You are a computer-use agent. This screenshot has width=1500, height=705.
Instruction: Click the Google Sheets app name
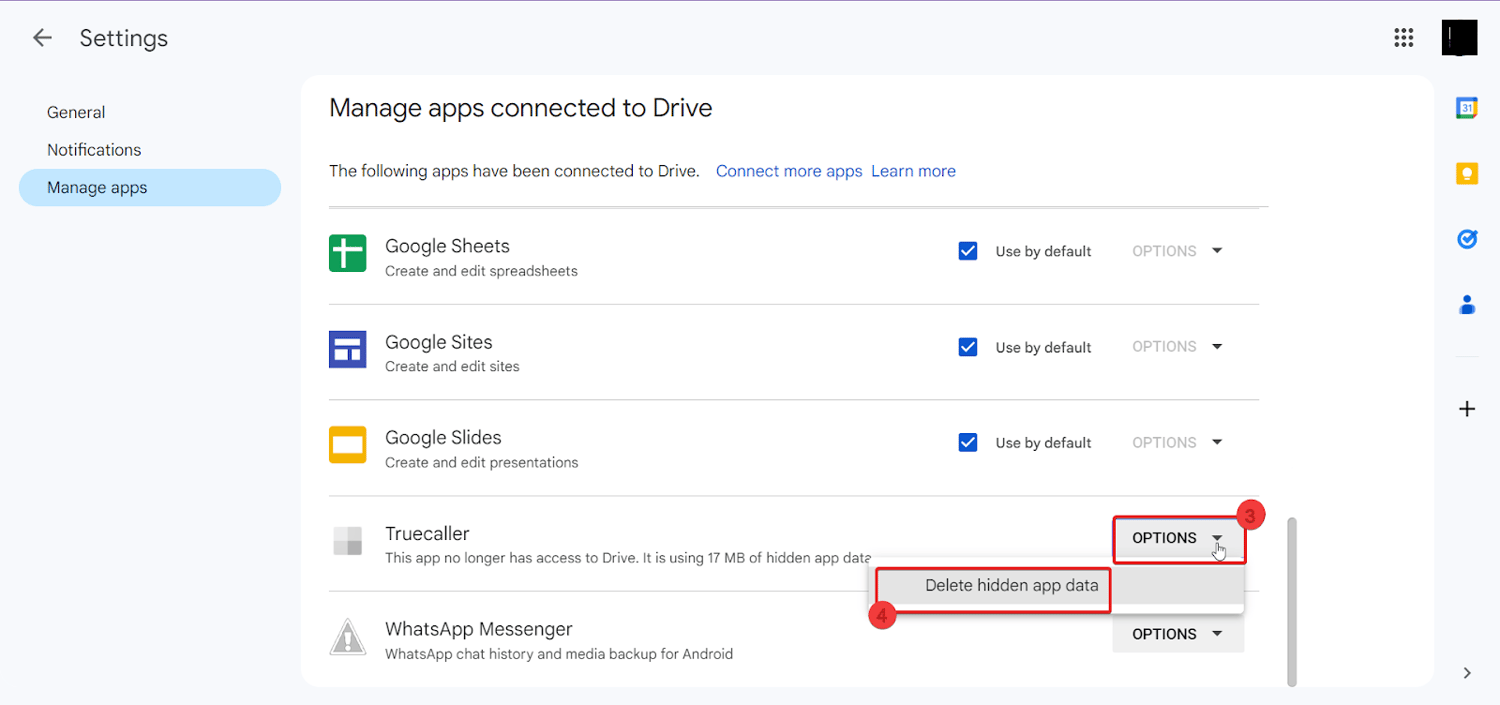click(447, 246)
